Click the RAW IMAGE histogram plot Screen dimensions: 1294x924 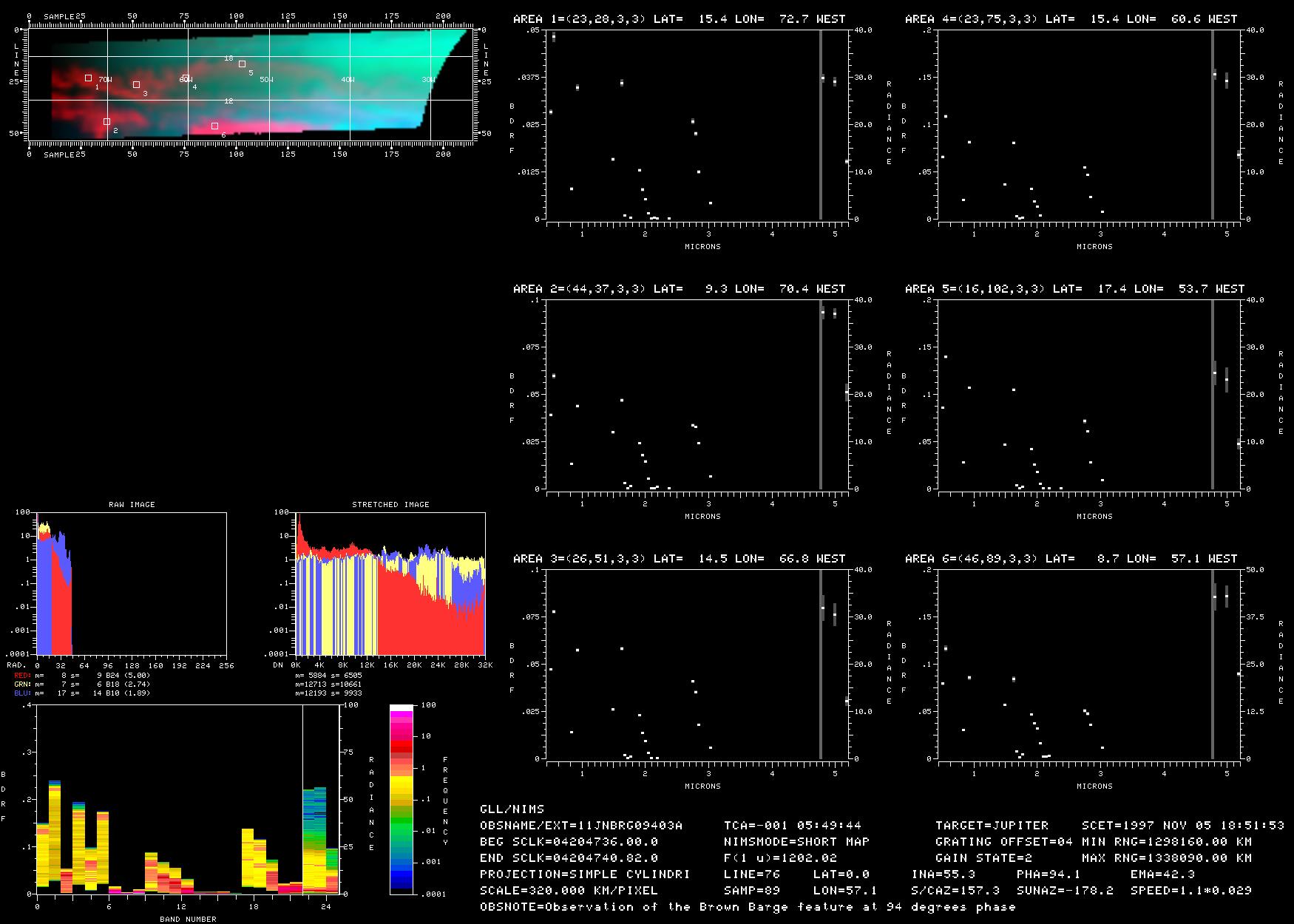pyautogui.click(x=132, y=583)
